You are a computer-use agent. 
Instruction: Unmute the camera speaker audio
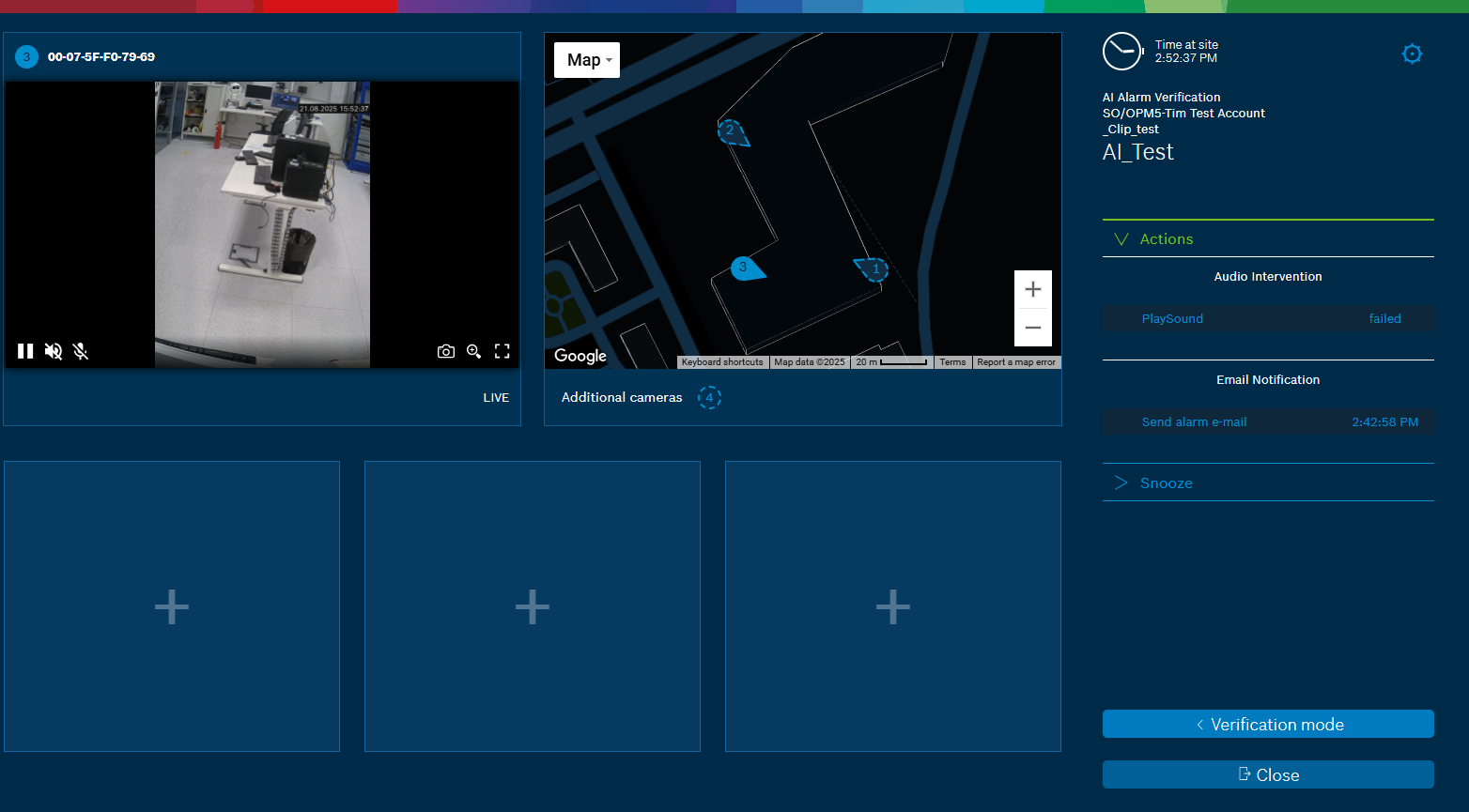pos(54,351)
